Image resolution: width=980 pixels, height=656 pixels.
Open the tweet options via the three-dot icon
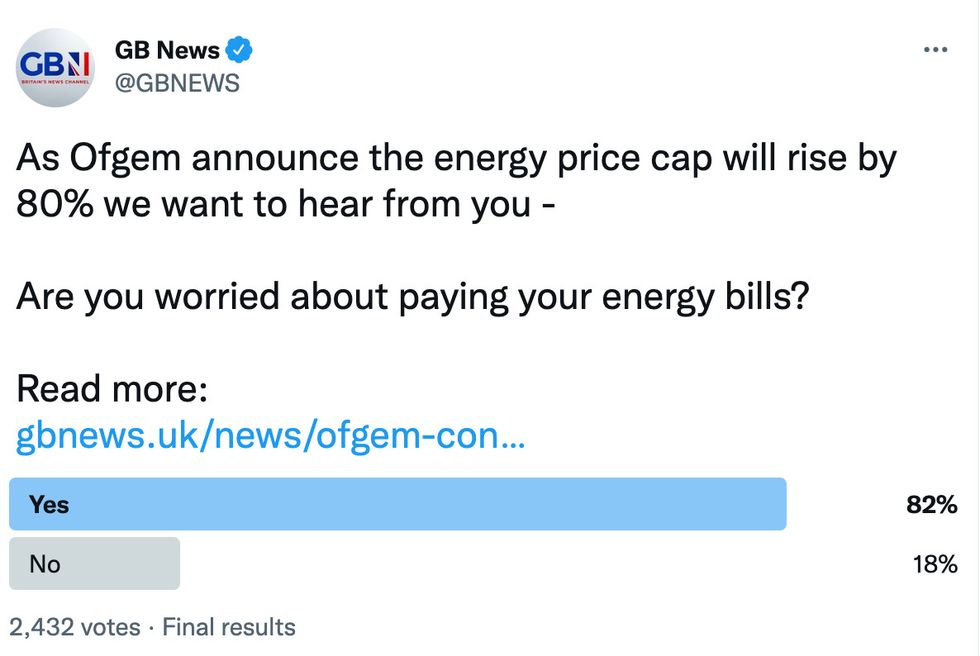point(936,48)
